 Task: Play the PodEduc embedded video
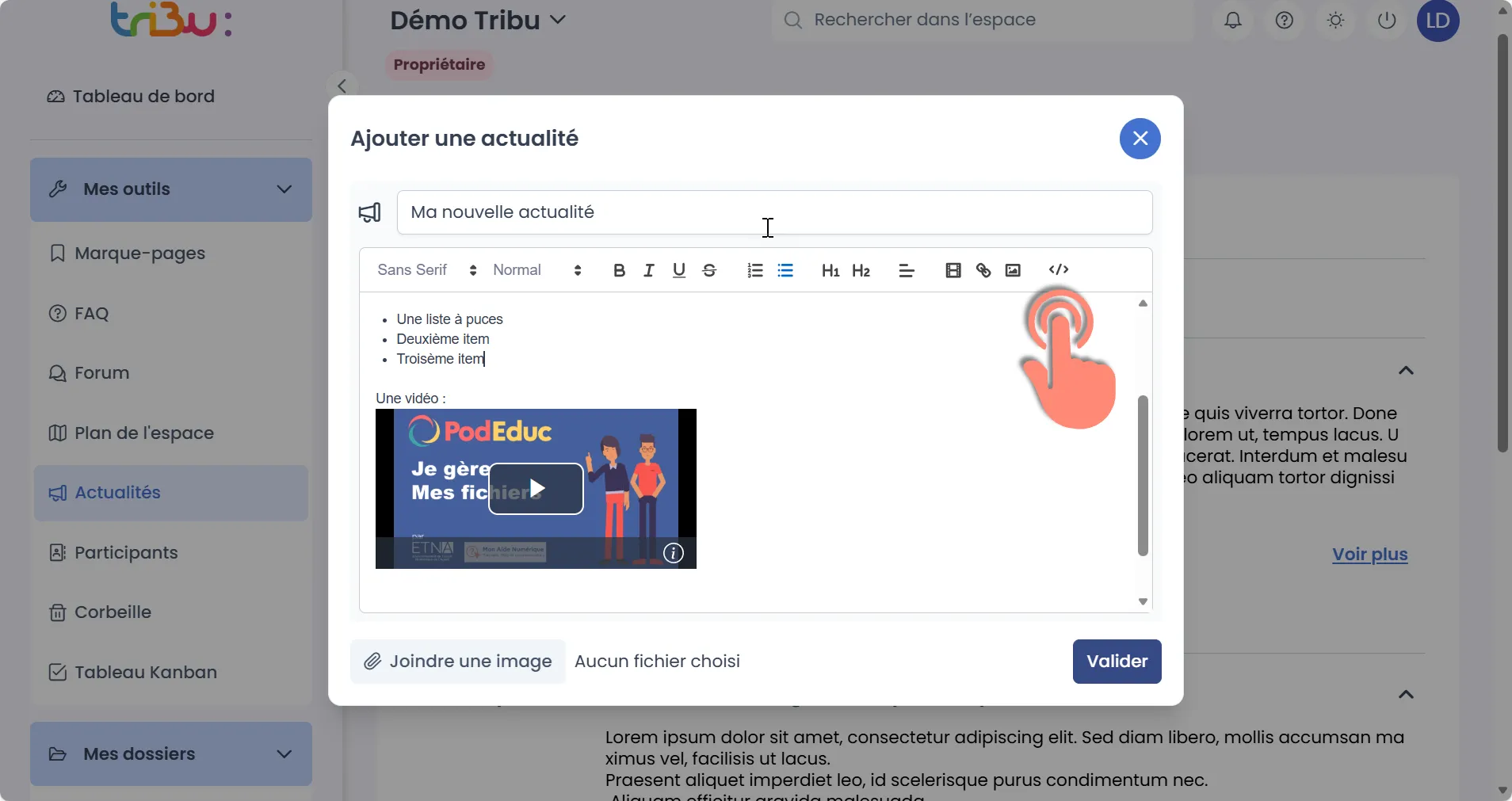point(536,489)
